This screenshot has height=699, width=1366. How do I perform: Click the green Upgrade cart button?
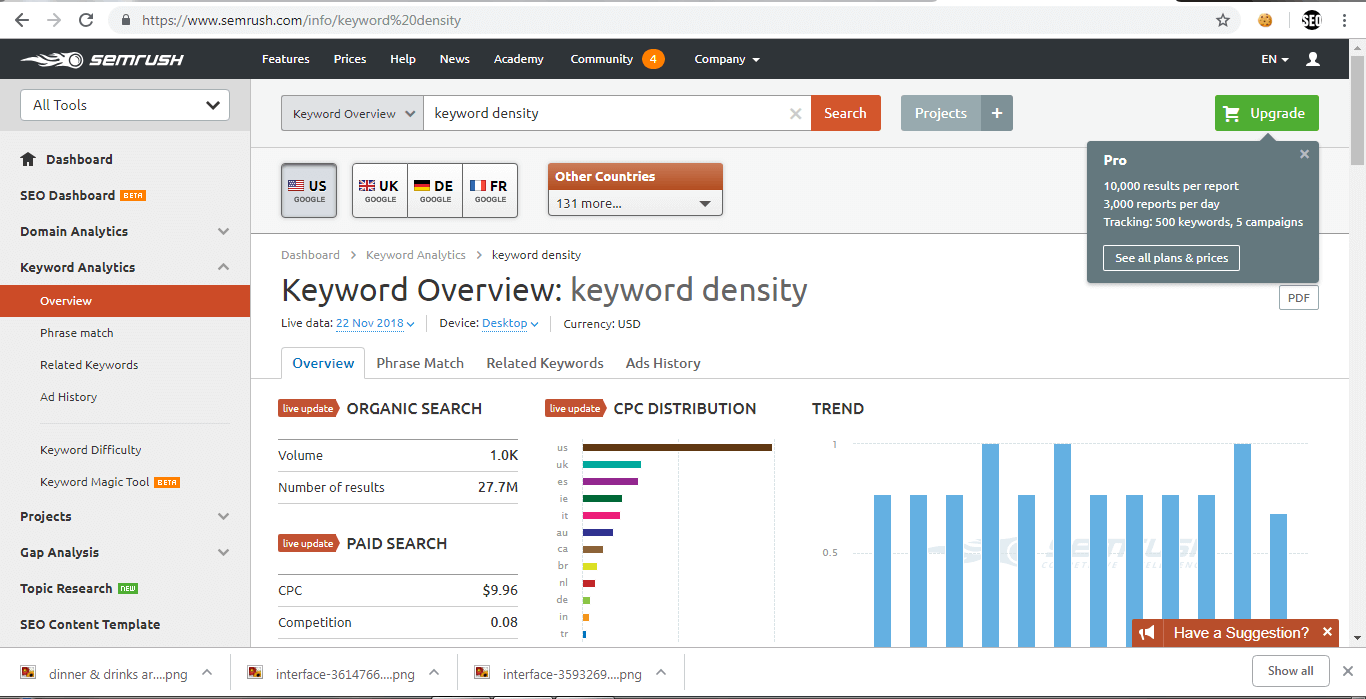1266,113
